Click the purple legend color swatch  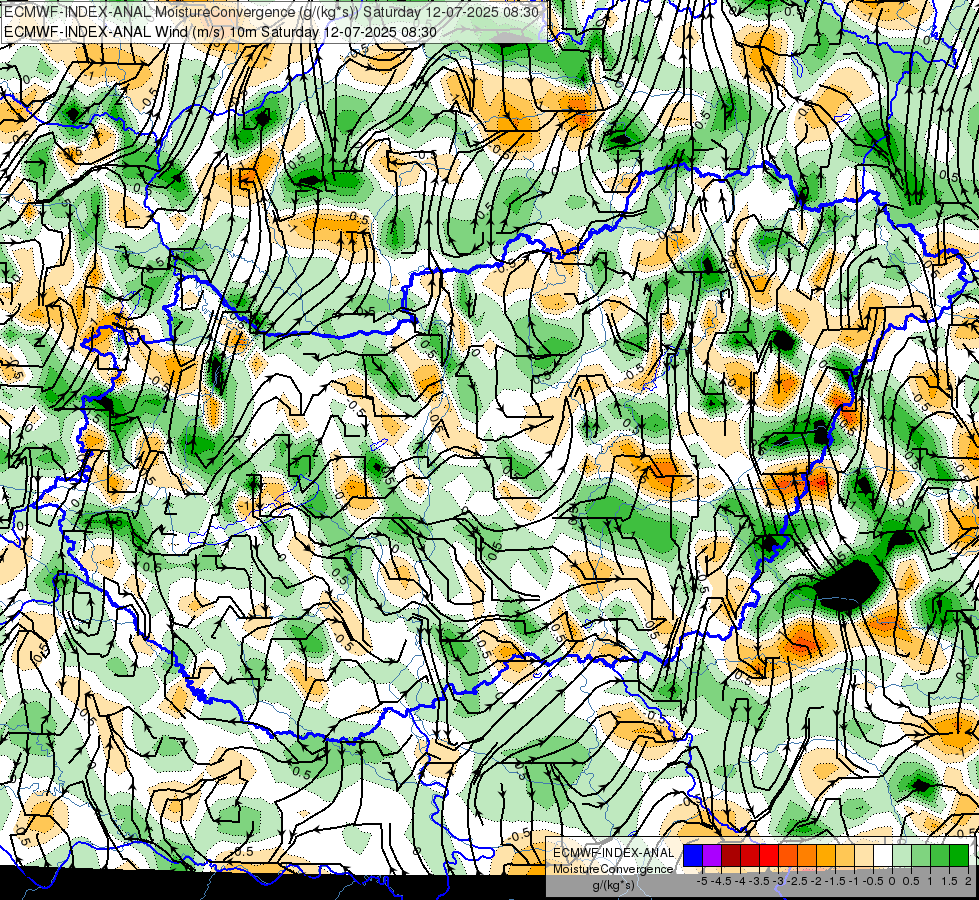click(x=712, y=855)
